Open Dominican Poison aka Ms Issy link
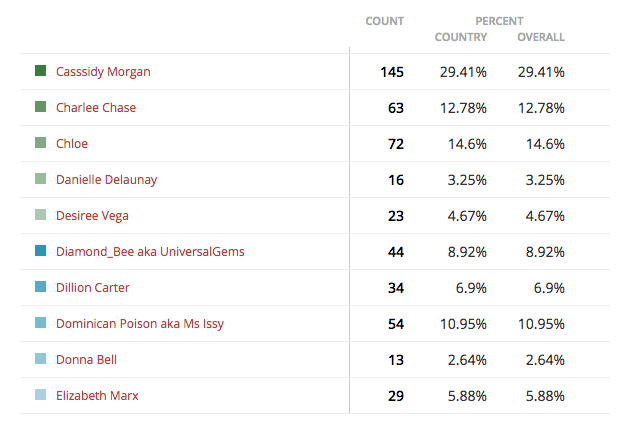Viewport: 627px width, 426px height. [x=140, y=324]
